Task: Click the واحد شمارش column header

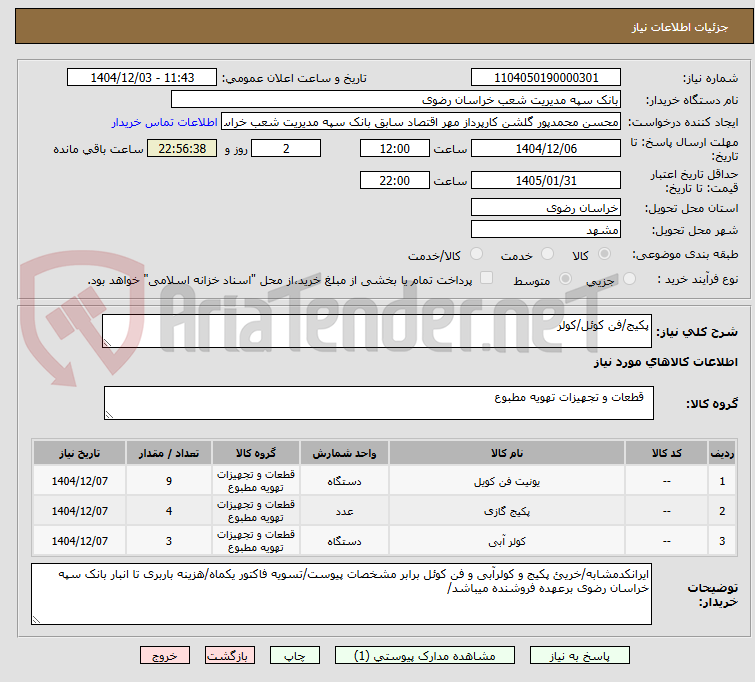Action: (x=344, y=453)
